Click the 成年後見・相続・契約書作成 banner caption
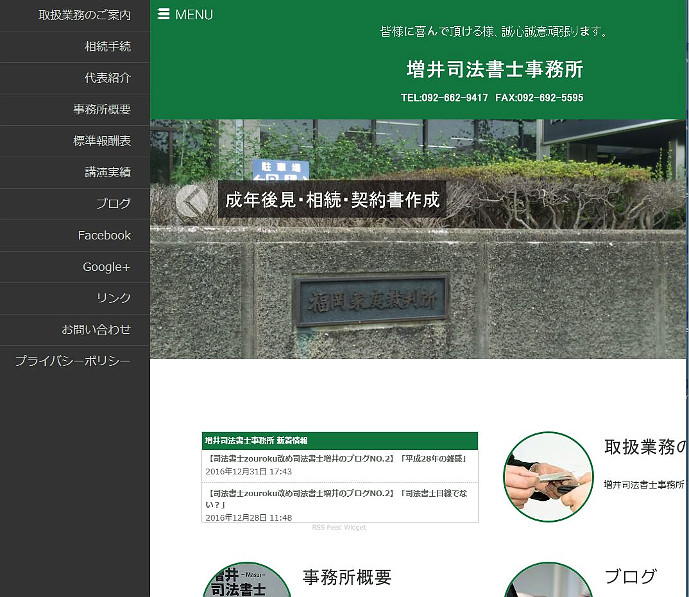Viewport: 689px width, 597px height. point(332,200)
